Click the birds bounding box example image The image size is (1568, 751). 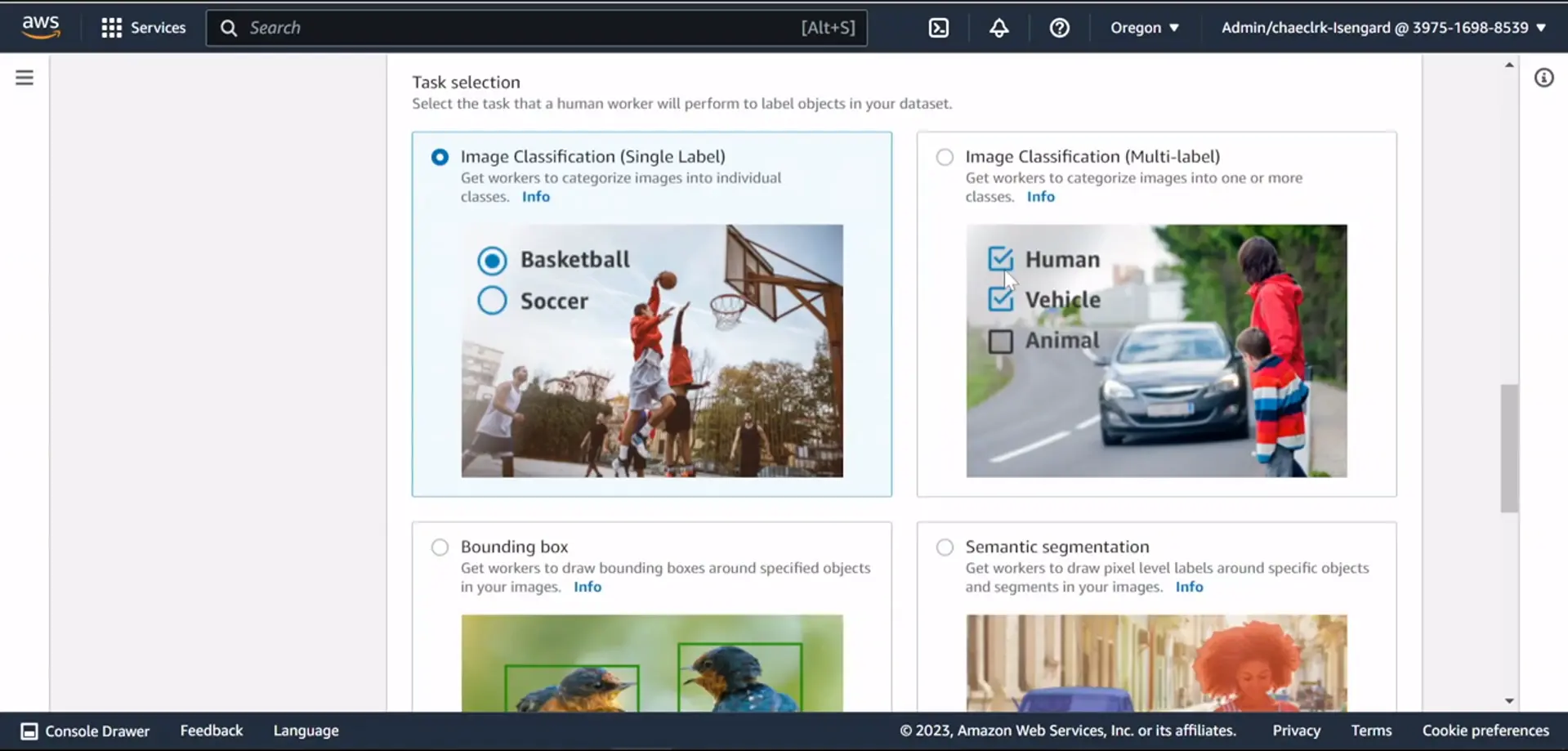(x=652, y=663)
